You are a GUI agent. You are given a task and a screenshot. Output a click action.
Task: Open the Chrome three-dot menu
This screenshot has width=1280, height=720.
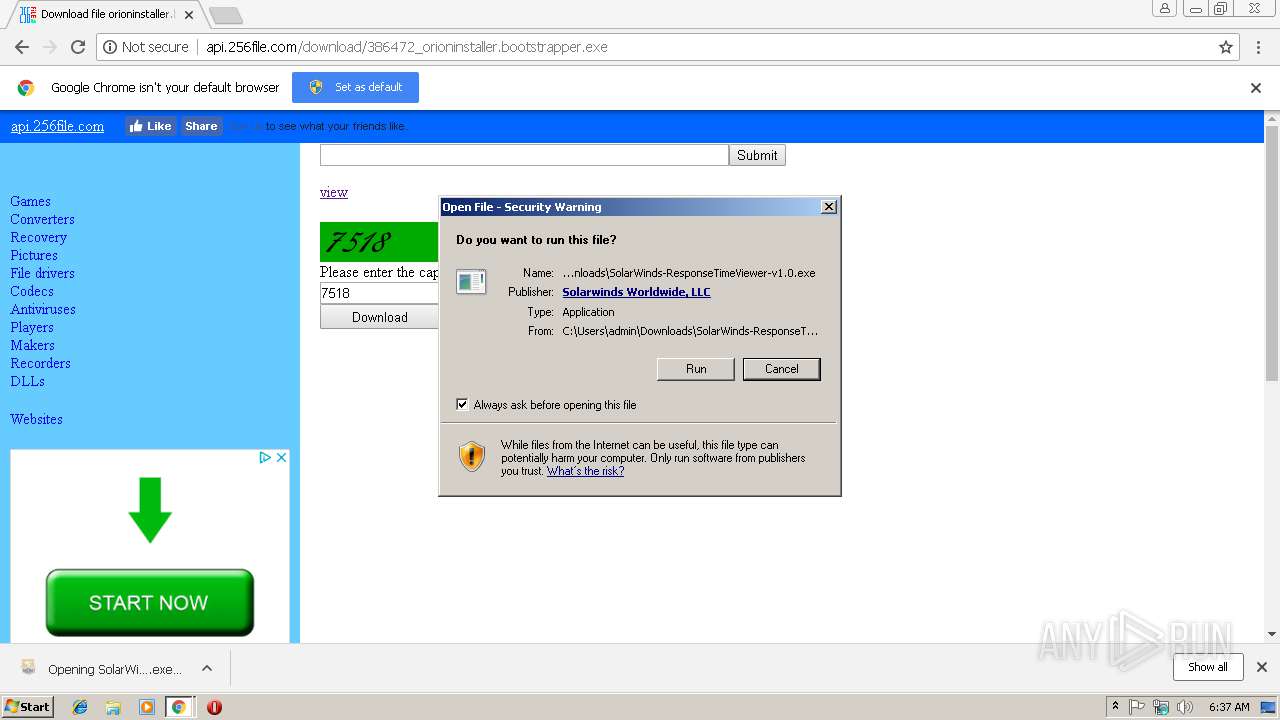pyautogui.click(x=1258, y=47)
